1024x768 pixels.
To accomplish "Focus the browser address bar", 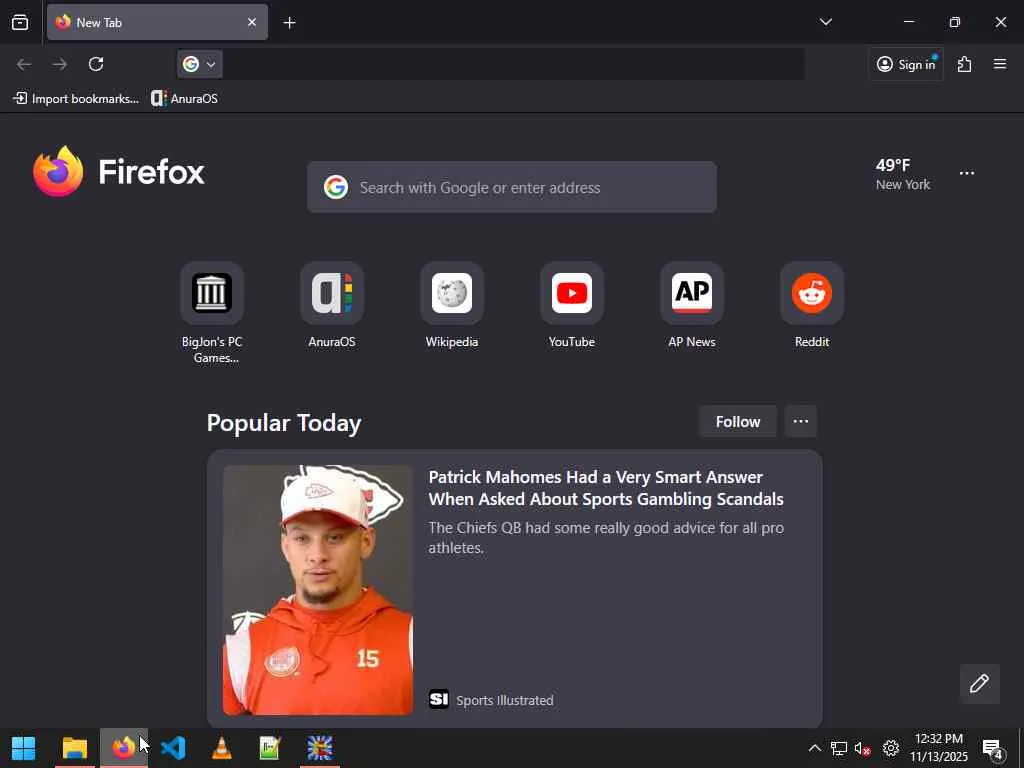I will coord(513,64).
